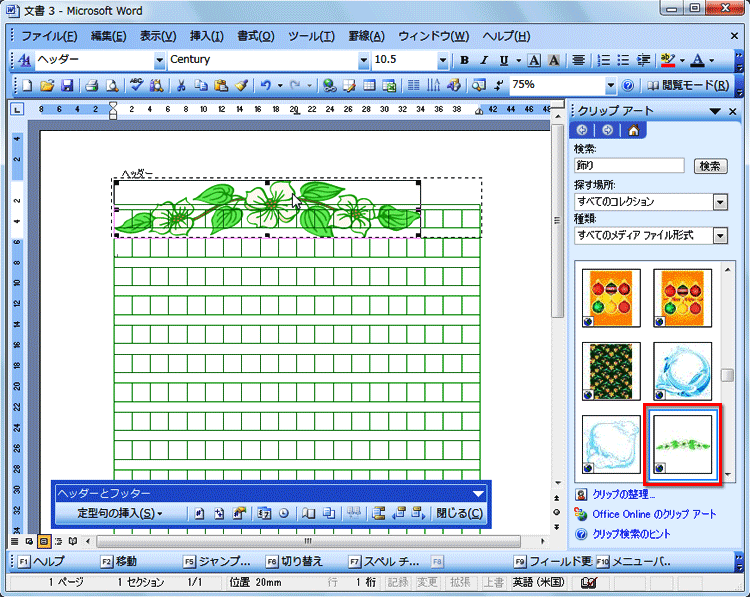This screenshot has height=597, width=750.
Task: Toggle the character border A button
Action: (x=534, y=60)
